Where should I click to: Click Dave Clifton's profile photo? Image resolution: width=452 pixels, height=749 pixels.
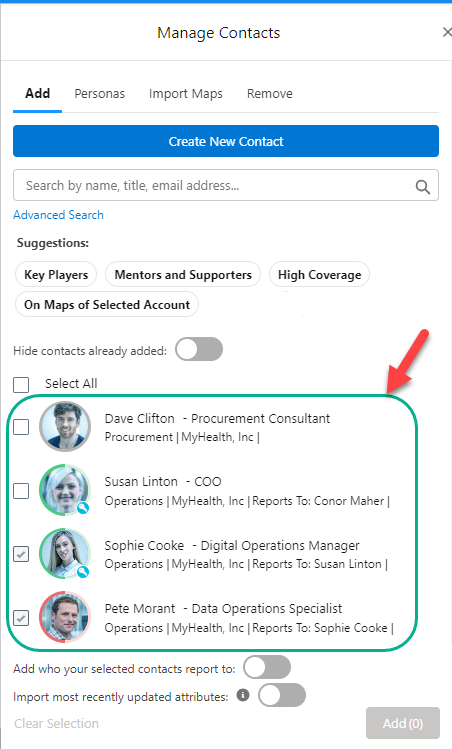(x=65, y=427)
